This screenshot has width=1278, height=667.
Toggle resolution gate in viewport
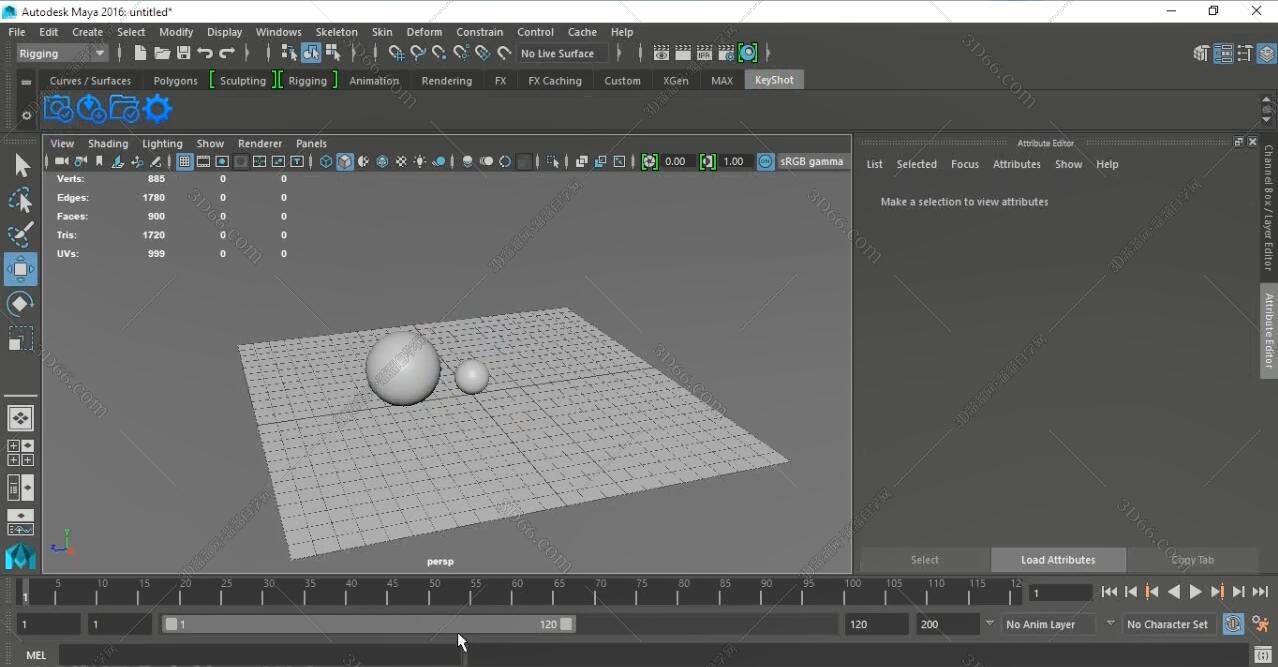pyautogui.click(x=222, y=161)
